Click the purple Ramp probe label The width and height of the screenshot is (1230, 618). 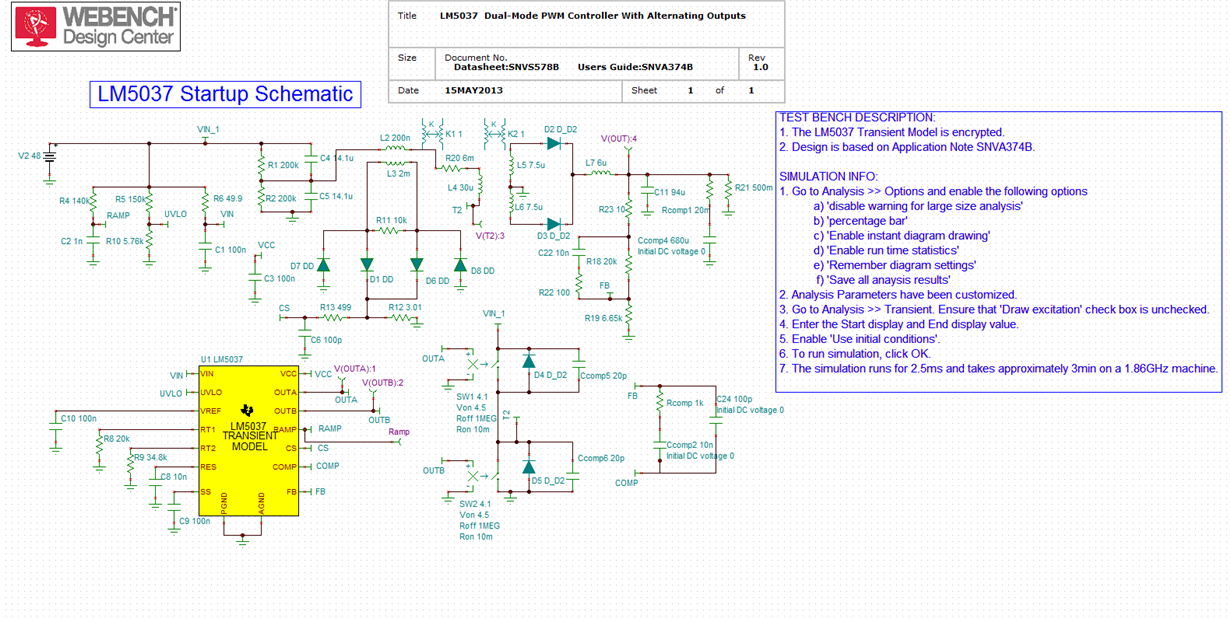(x=399, y=432)
